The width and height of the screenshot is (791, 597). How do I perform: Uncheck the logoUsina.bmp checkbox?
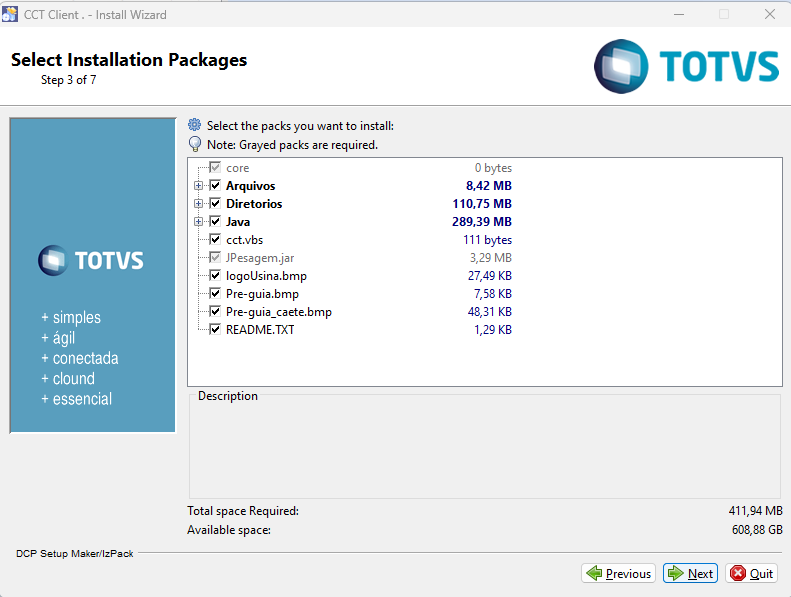tap(215, 275)
